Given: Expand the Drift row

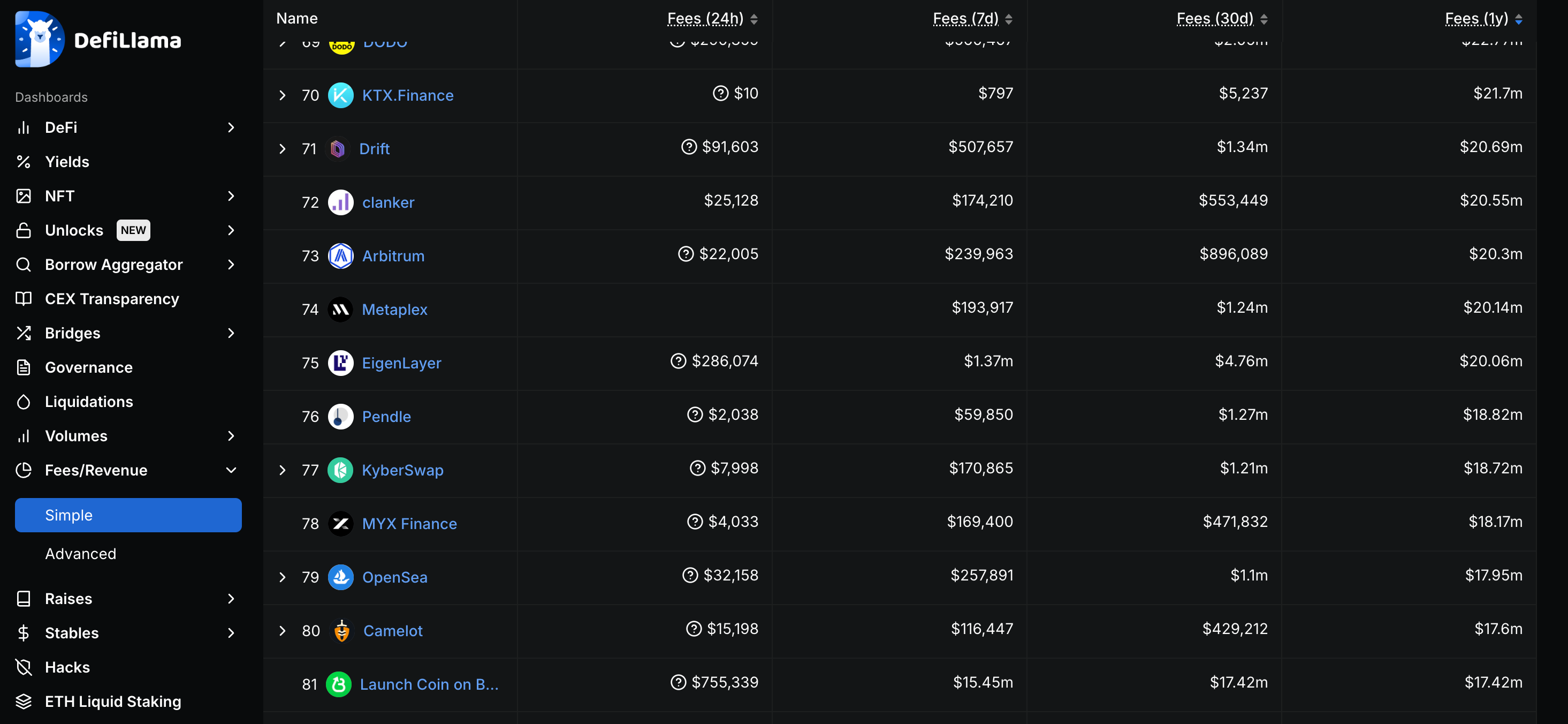Looking at the screenshot, I should [283, 148].
